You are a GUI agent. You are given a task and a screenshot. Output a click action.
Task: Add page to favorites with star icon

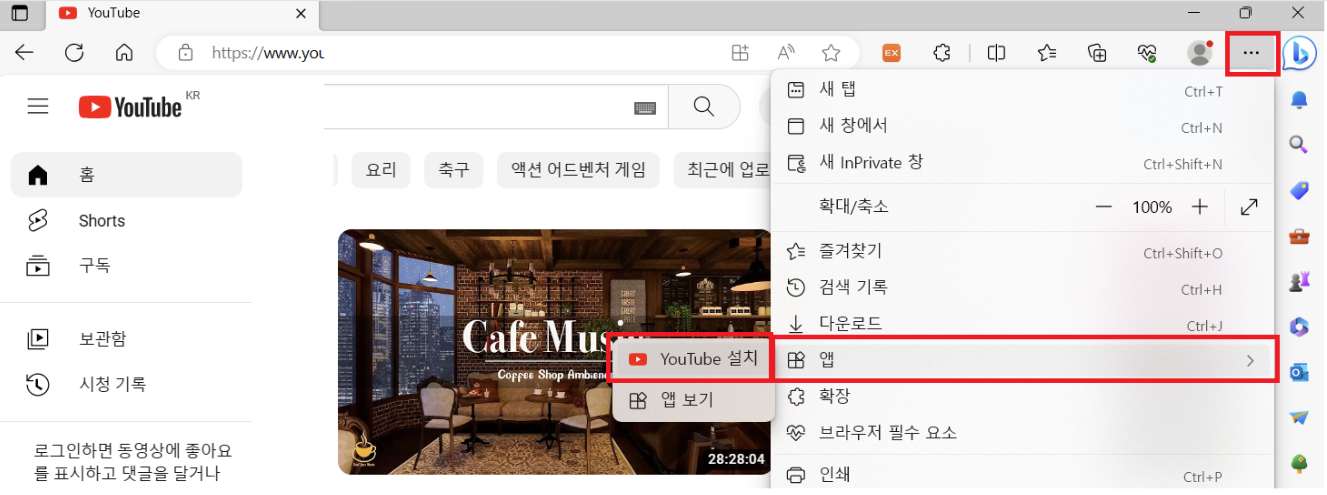(830, 53)
